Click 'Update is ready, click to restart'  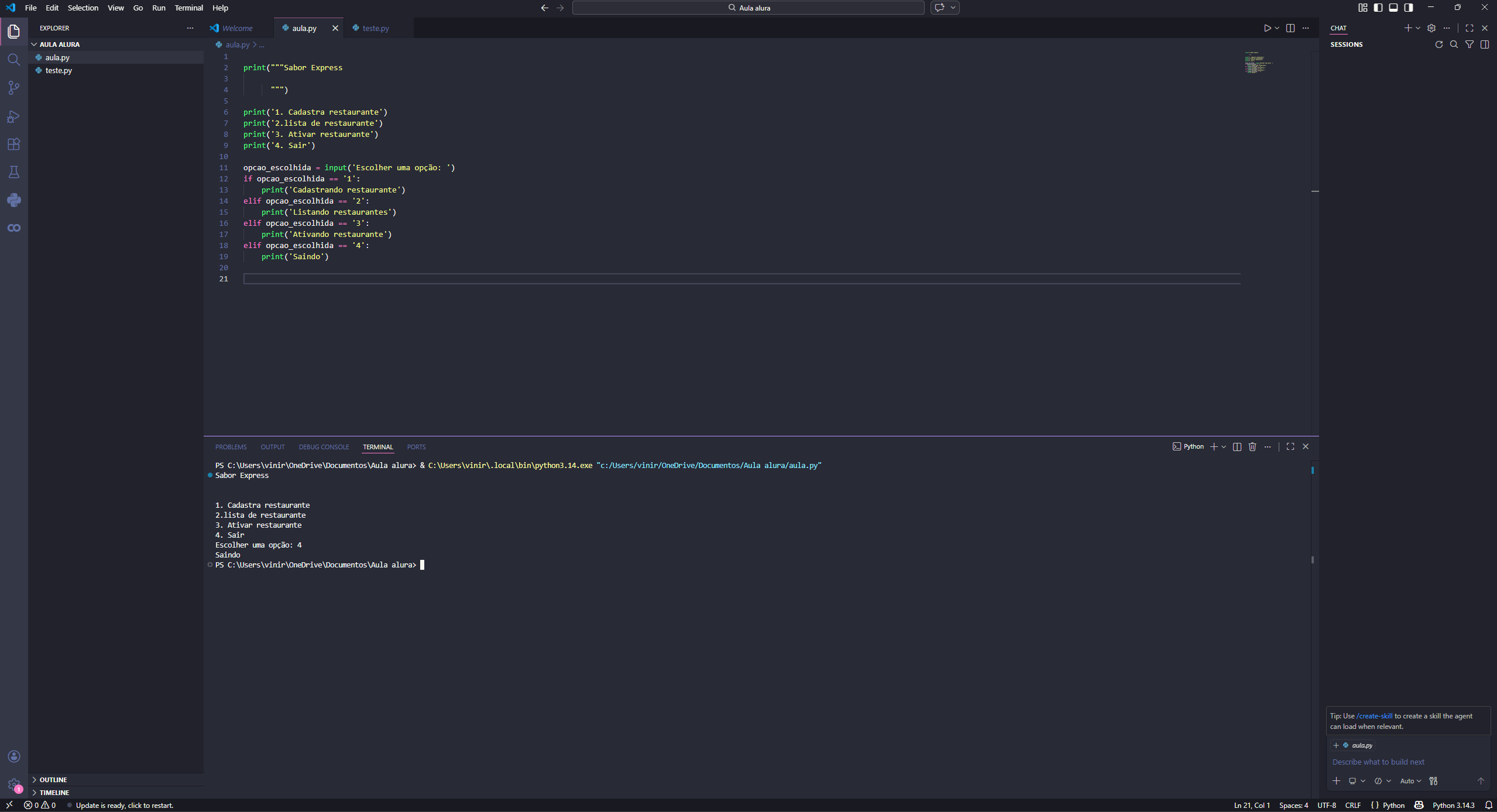[x=124, y=806]
